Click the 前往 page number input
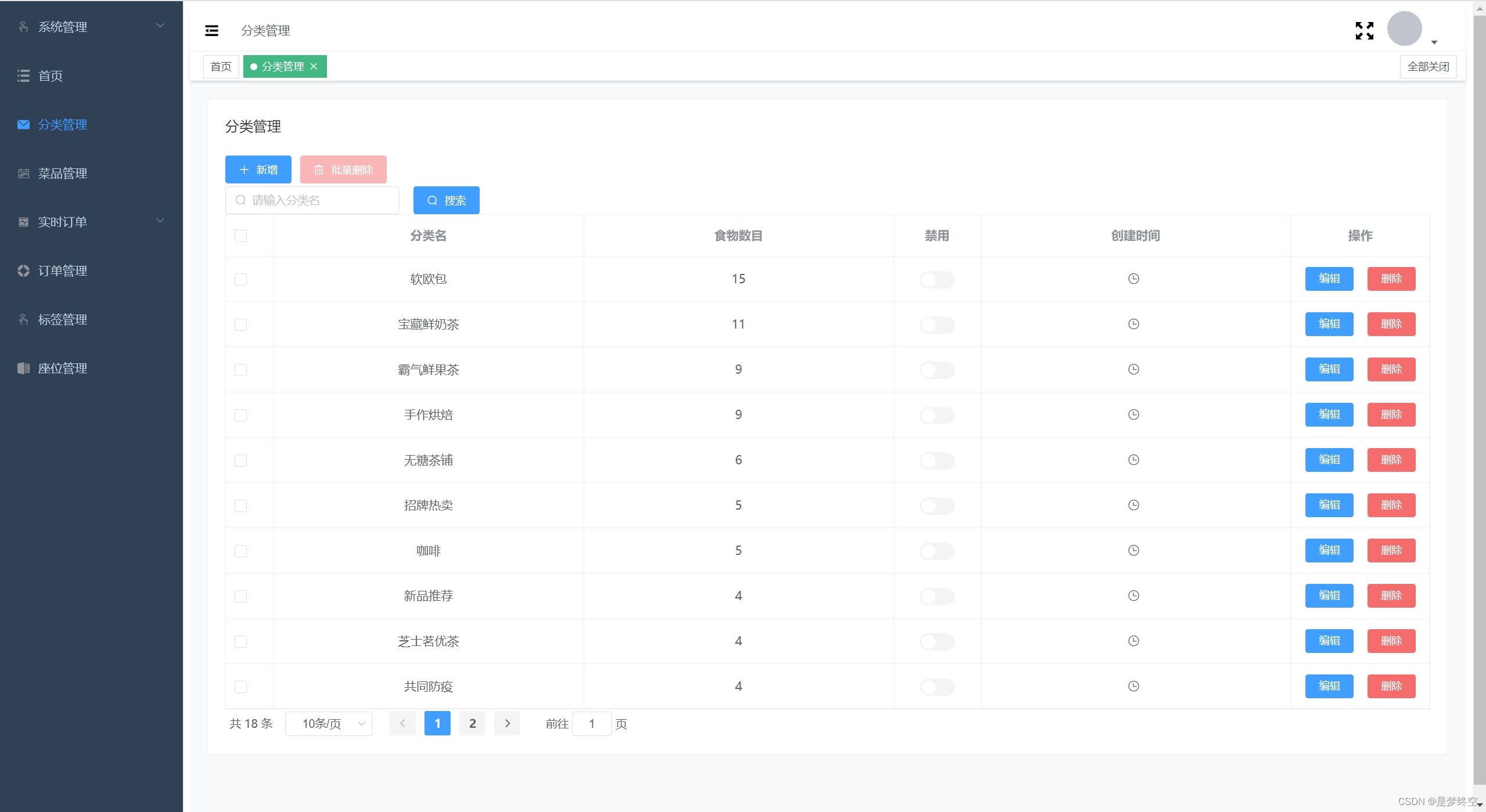This screenshot has height=812, width=1486. pyautogui.click(x=592, y=723)
